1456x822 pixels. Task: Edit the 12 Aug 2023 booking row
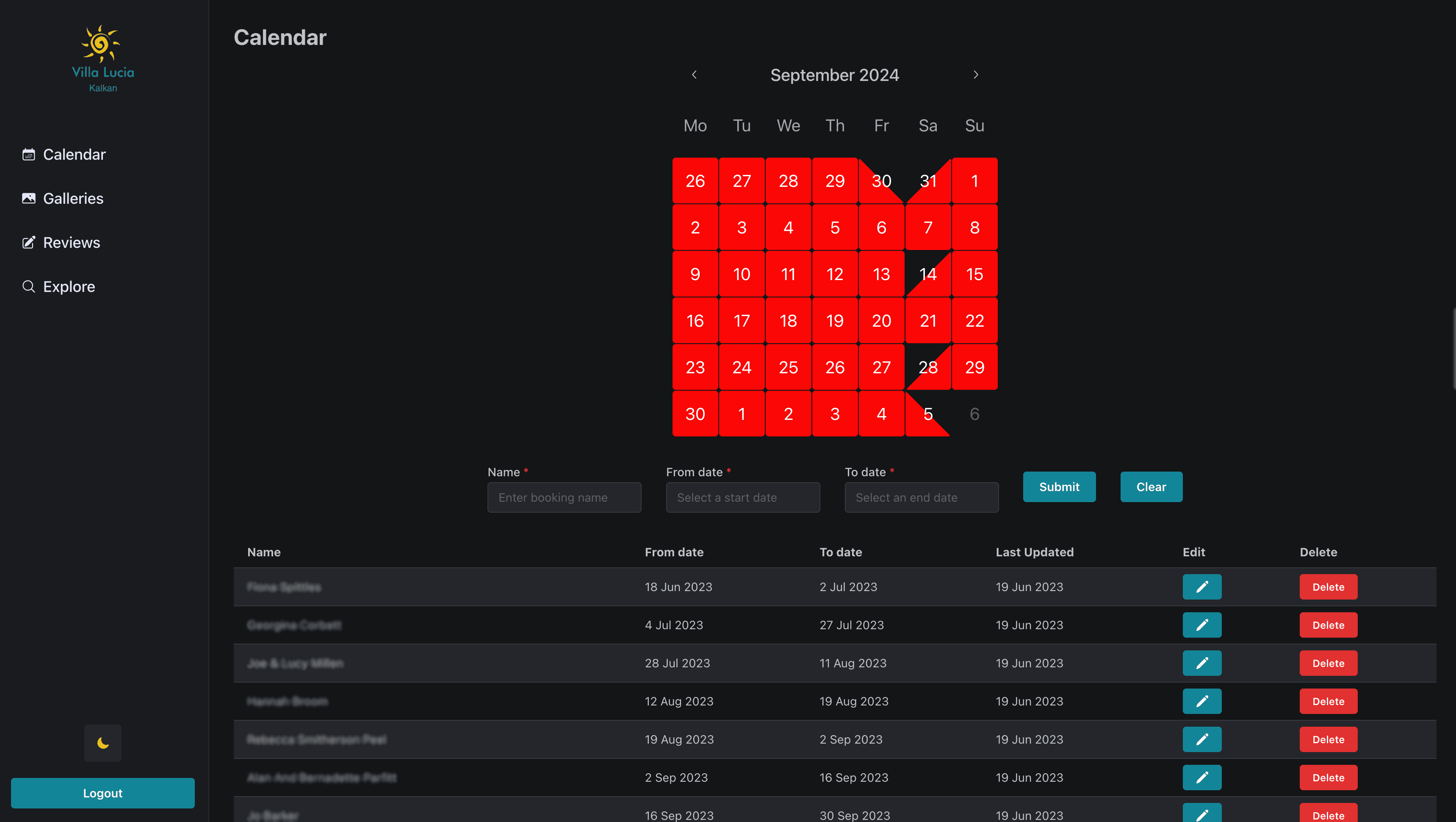tap(1201, 701)
